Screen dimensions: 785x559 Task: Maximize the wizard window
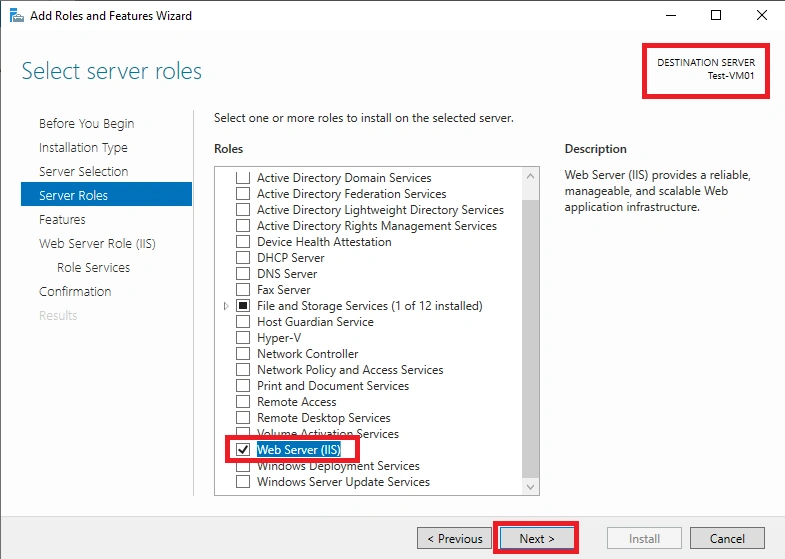716,16
